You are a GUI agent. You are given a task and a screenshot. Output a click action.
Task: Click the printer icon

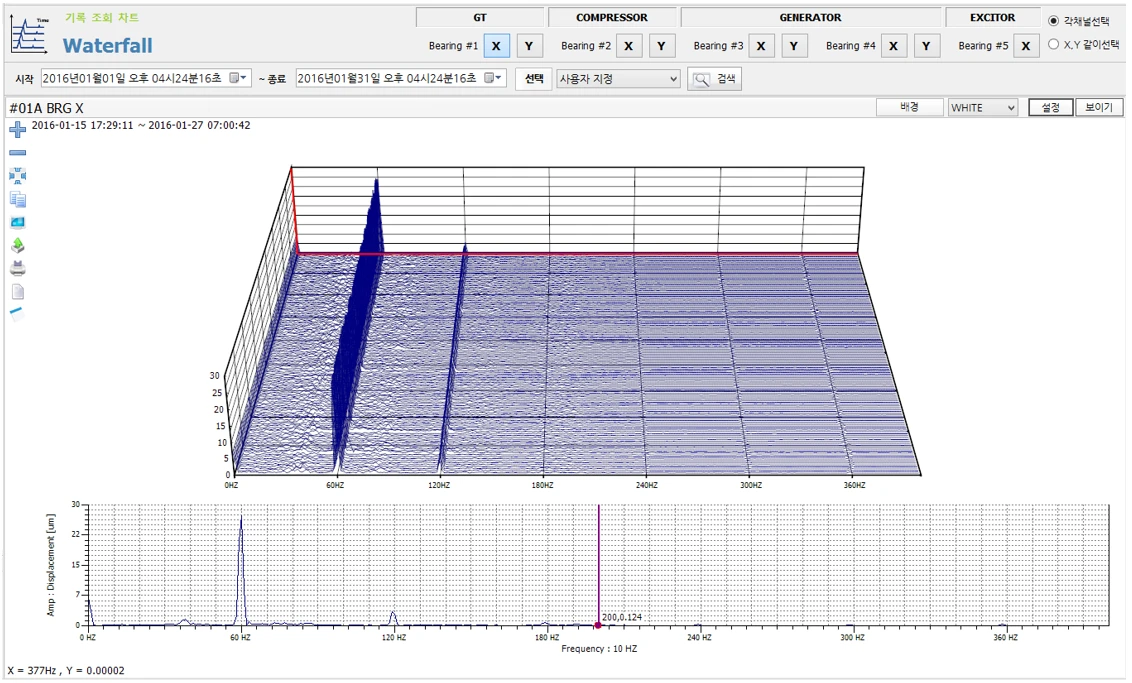[x=17, y=269]
